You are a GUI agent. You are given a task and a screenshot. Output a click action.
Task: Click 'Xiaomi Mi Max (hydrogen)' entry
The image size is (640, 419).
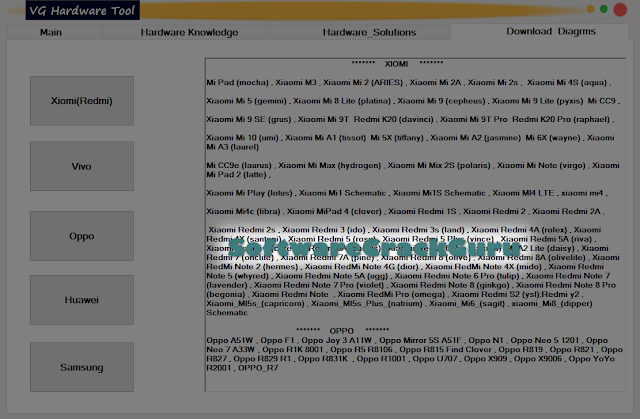(329, 166)
